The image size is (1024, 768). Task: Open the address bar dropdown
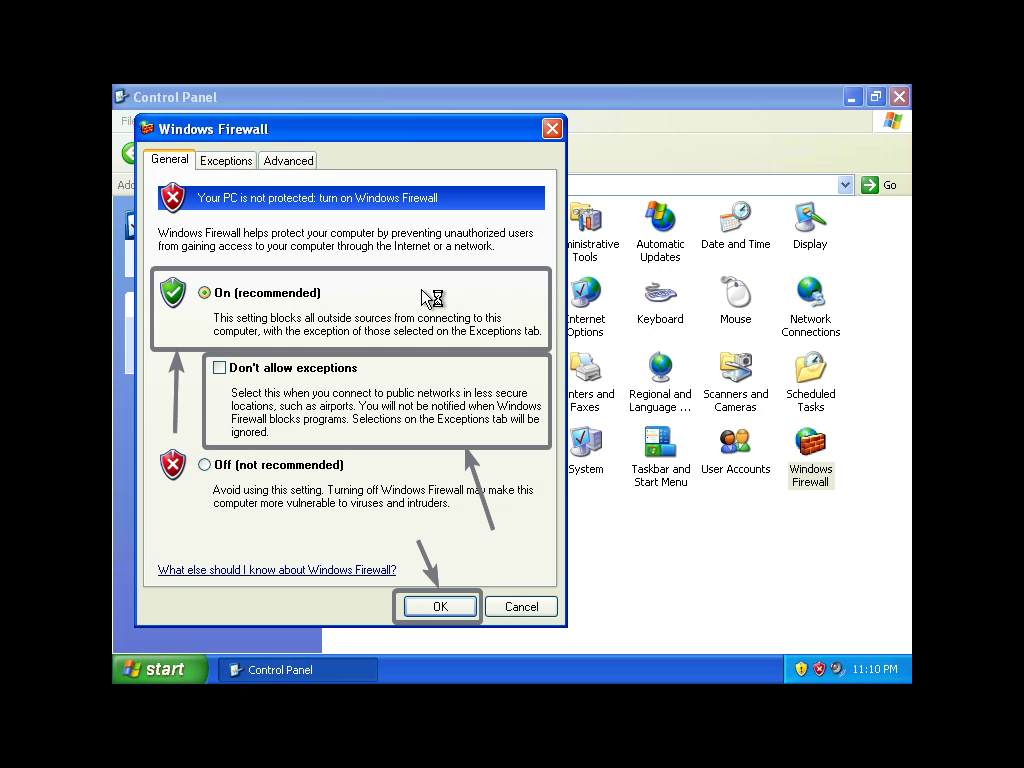[x=845, y=185]
